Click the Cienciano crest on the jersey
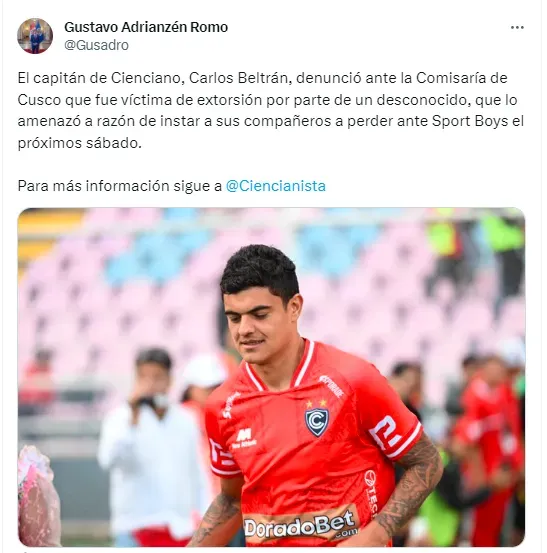Image resolution: width=547 pixels, height=553 pixels. [x=316, y=420]
